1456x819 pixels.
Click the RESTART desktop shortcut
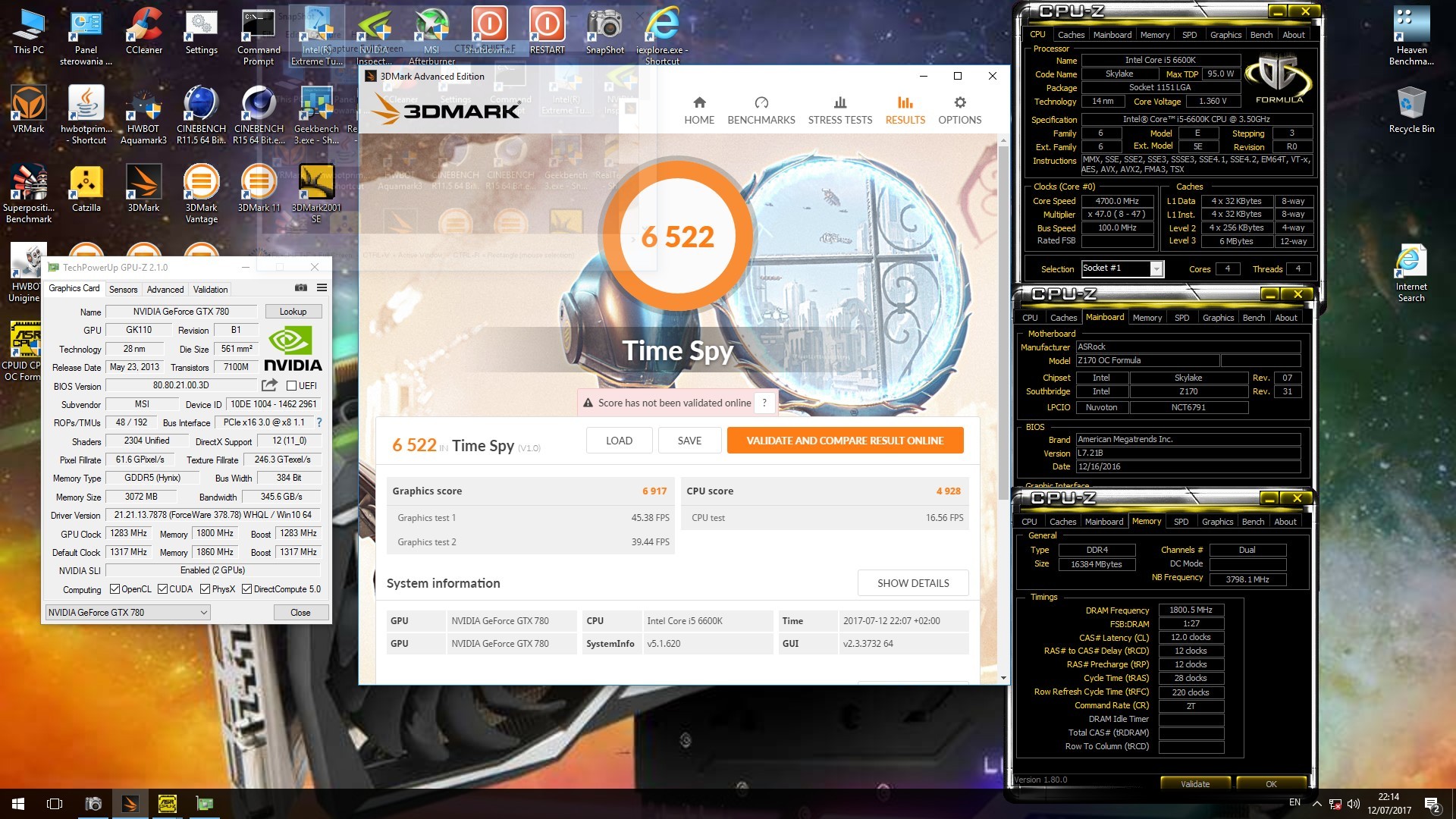point(547,32)
